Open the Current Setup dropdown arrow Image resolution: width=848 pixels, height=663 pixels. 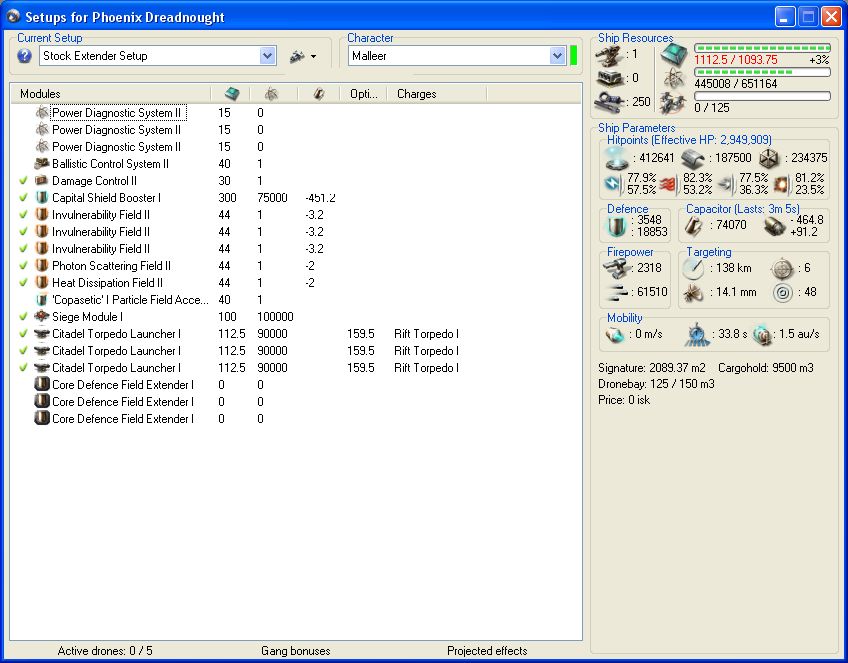click(267, 56)
